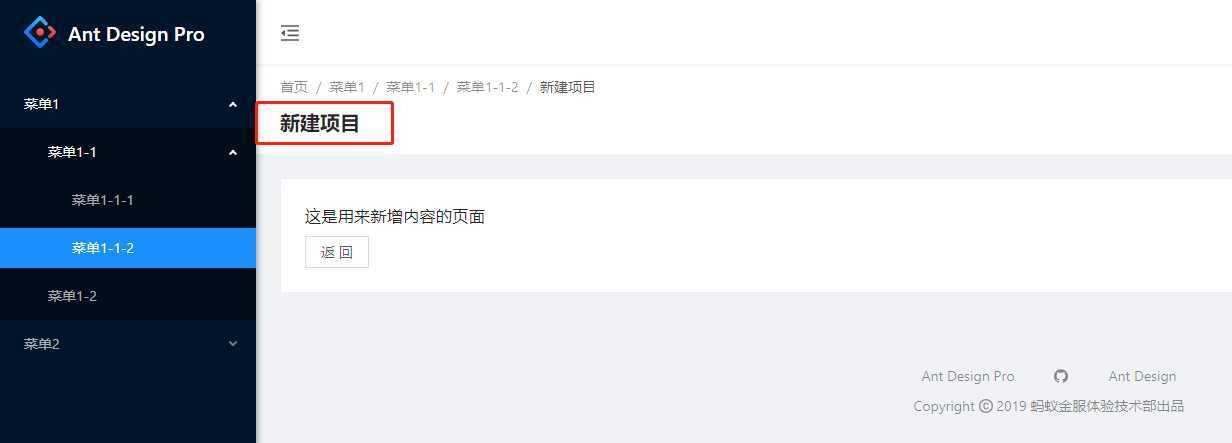
Task: Collapse 菜单1 using its up chevron
Action: click(x=233, y=104)
